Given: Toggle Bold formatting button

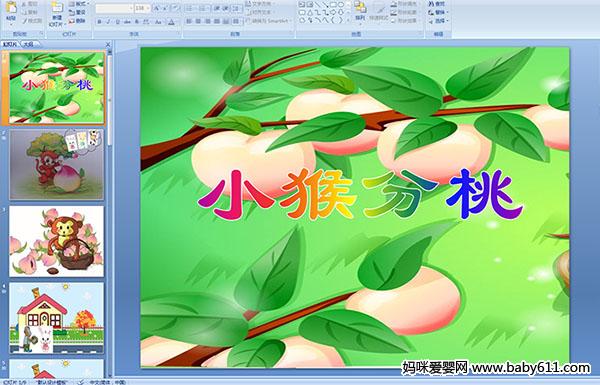Looking at the screenshot, I should coord(99,22).
